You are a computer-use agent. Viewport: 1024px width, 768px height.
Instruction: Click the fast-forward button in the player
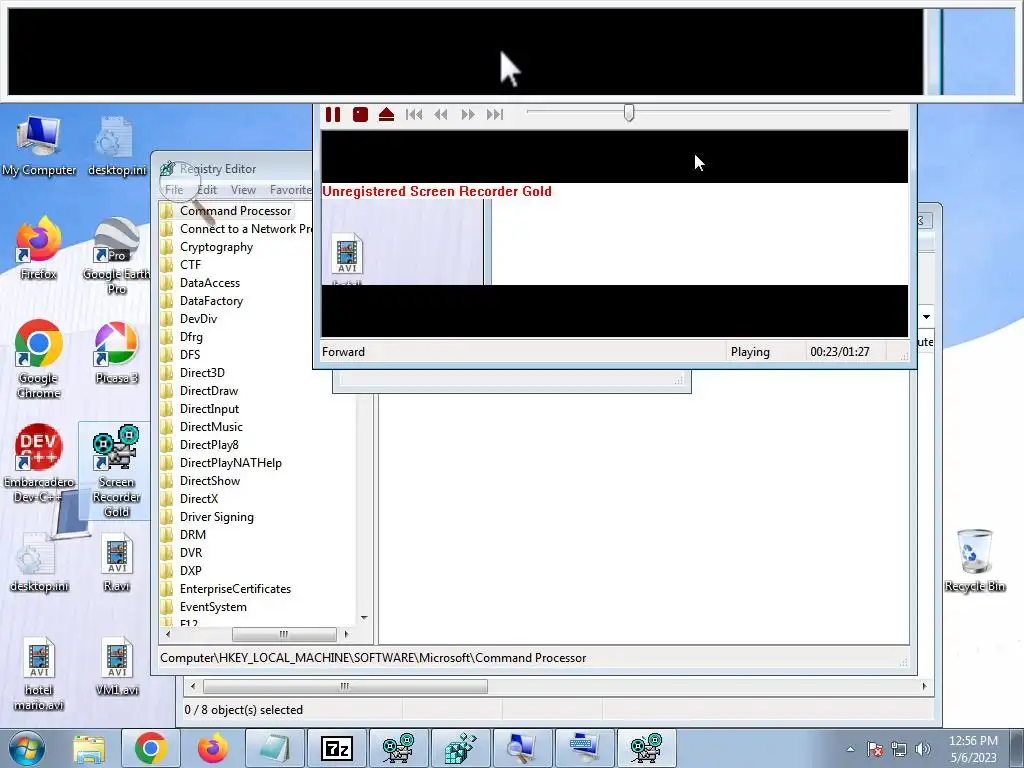(x=468, y=115)
